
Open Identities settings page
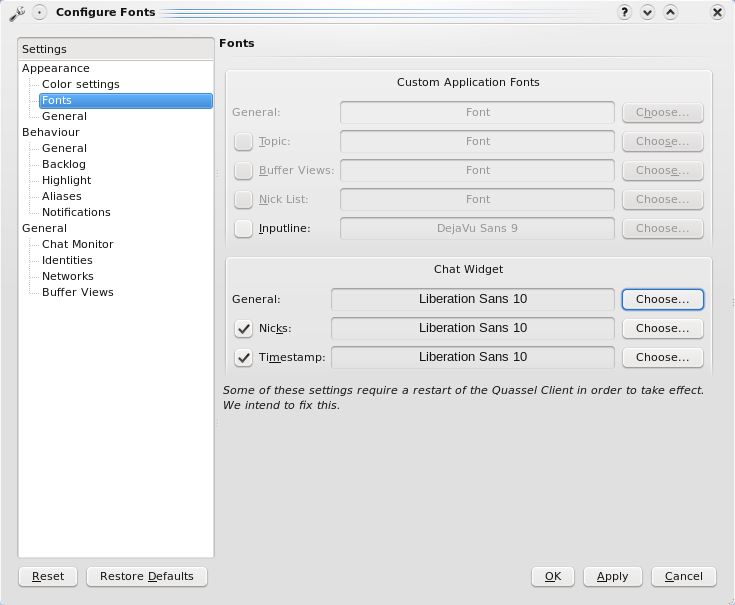[x=67, y=260]
